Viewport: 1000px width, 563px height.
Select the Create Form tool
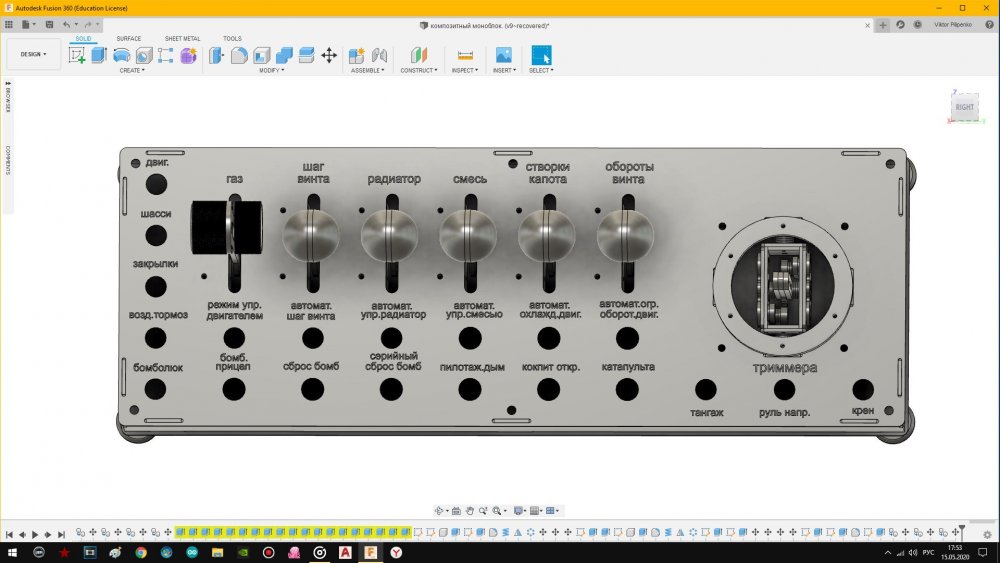(188, 55)
